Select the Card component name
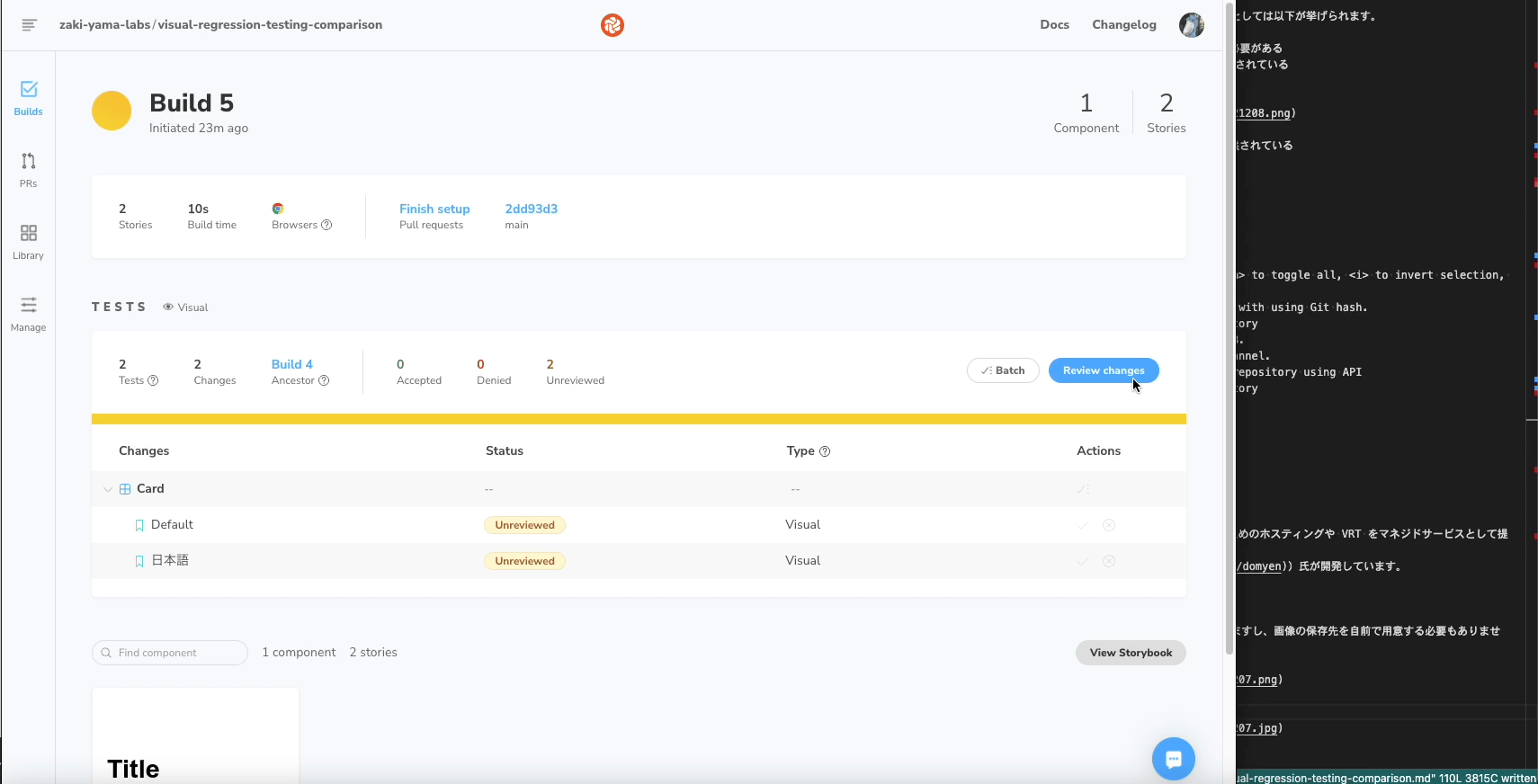The height and width of the screenshot is (784, 1538). coord(150,489)
